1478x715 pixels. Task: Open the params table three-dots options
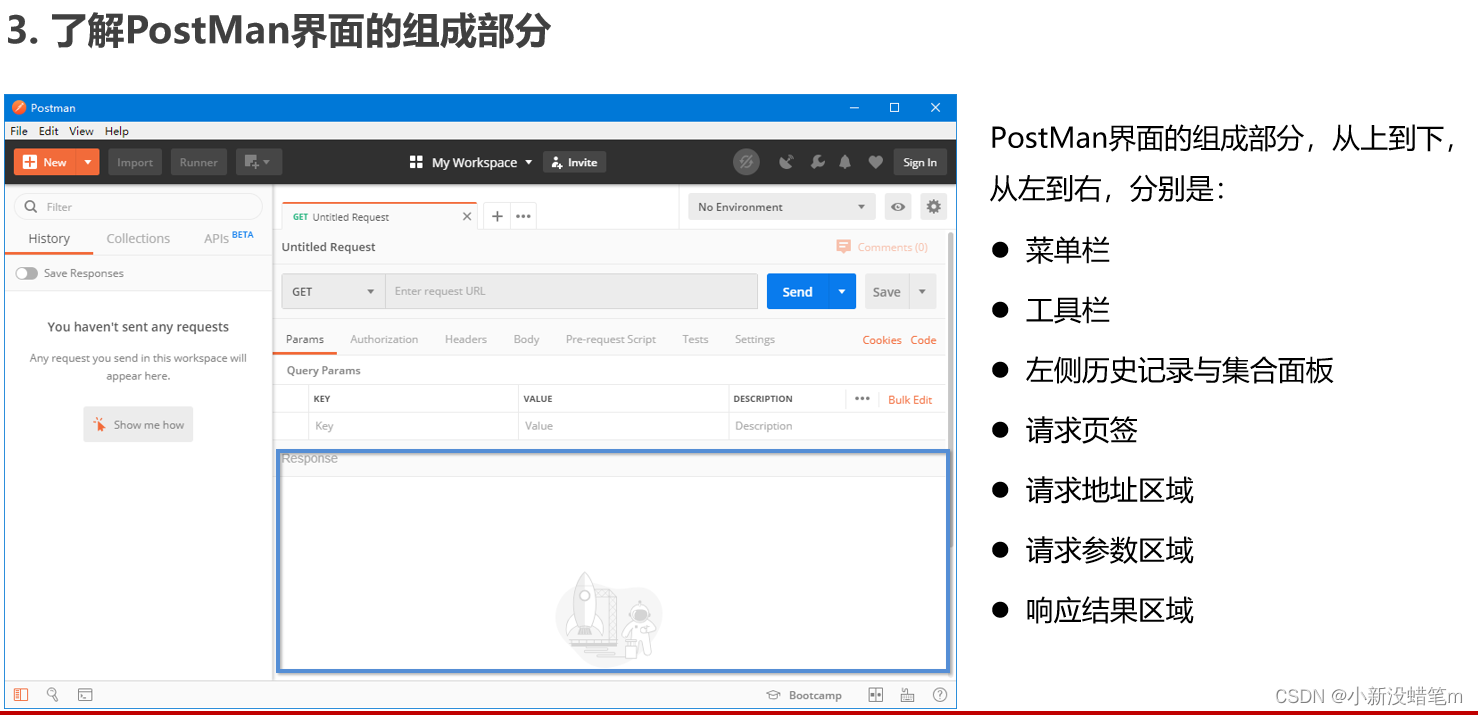[862, 398]
